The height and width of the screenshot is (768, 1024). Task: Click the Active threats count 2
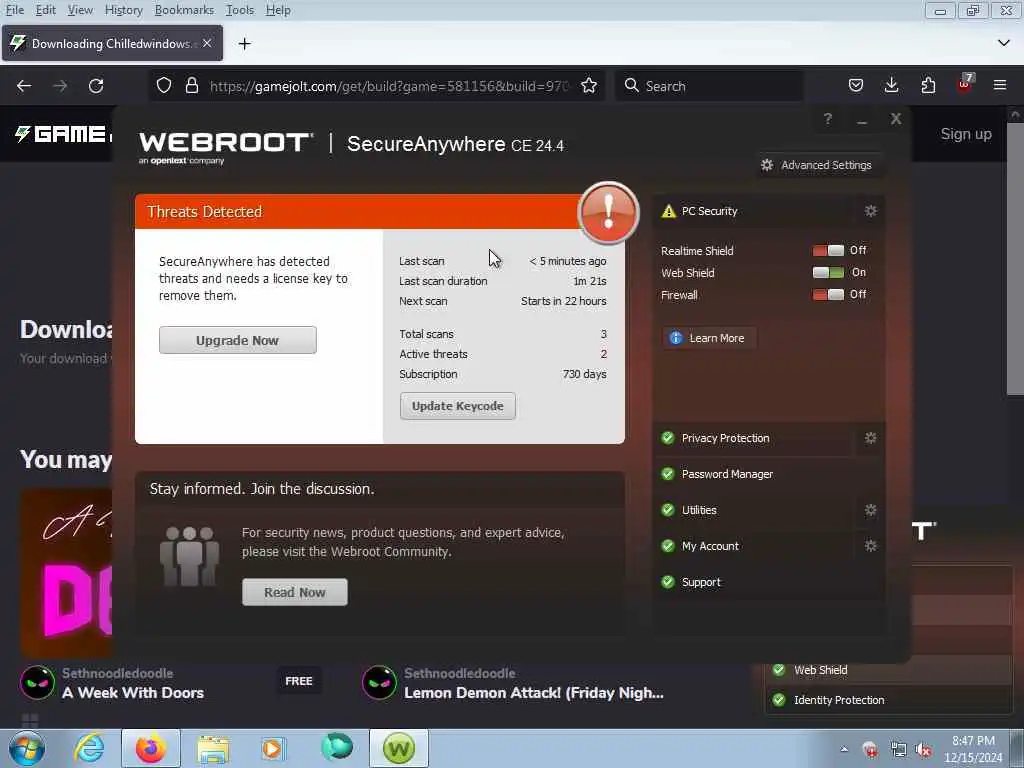(603, 354)
